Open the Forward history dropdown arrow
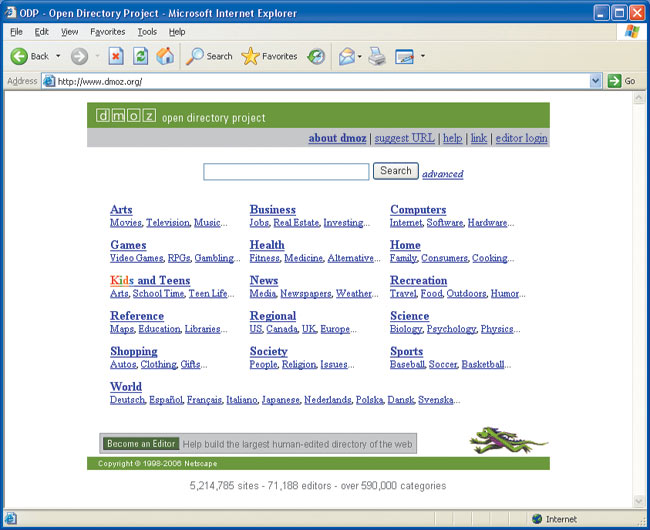The width and height of the screenshot is (650, 530). pyautogui.click(x=97, y=56)
